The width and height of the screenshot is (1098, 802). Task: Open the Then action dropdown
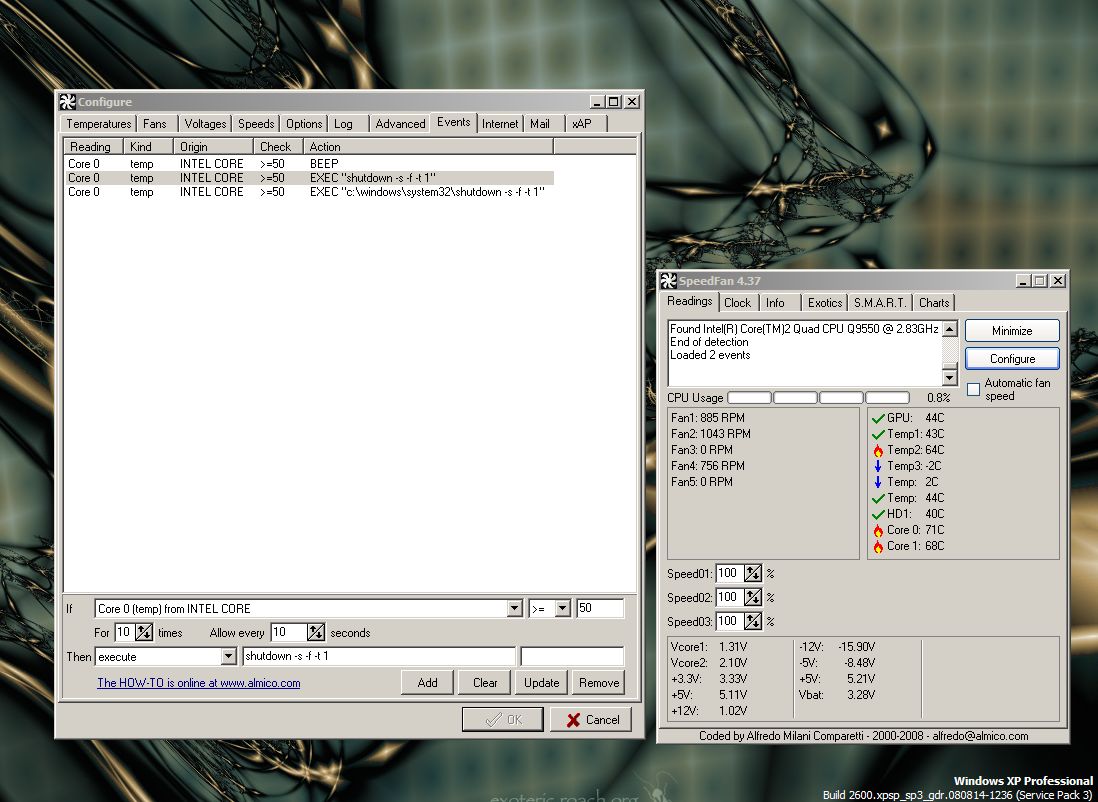coord(228,656)
